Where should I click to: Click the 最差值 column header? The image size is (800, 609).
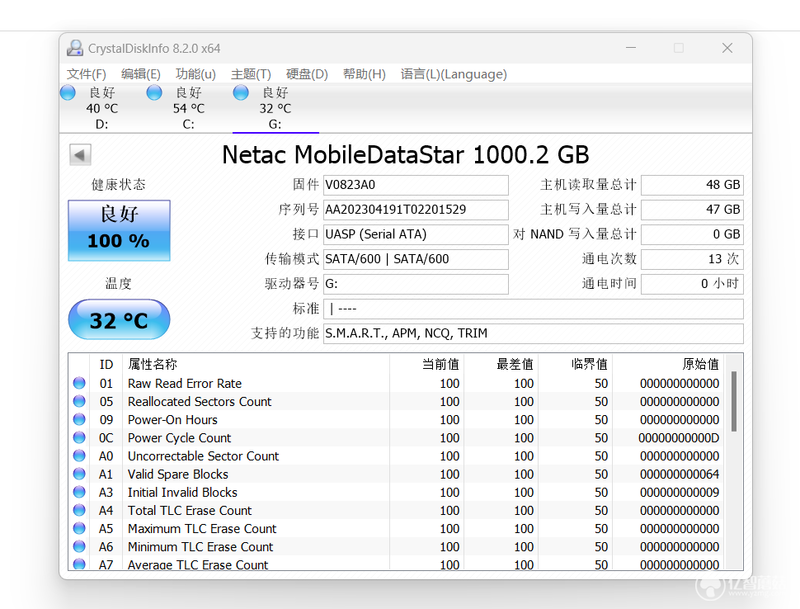pos(501,364)
